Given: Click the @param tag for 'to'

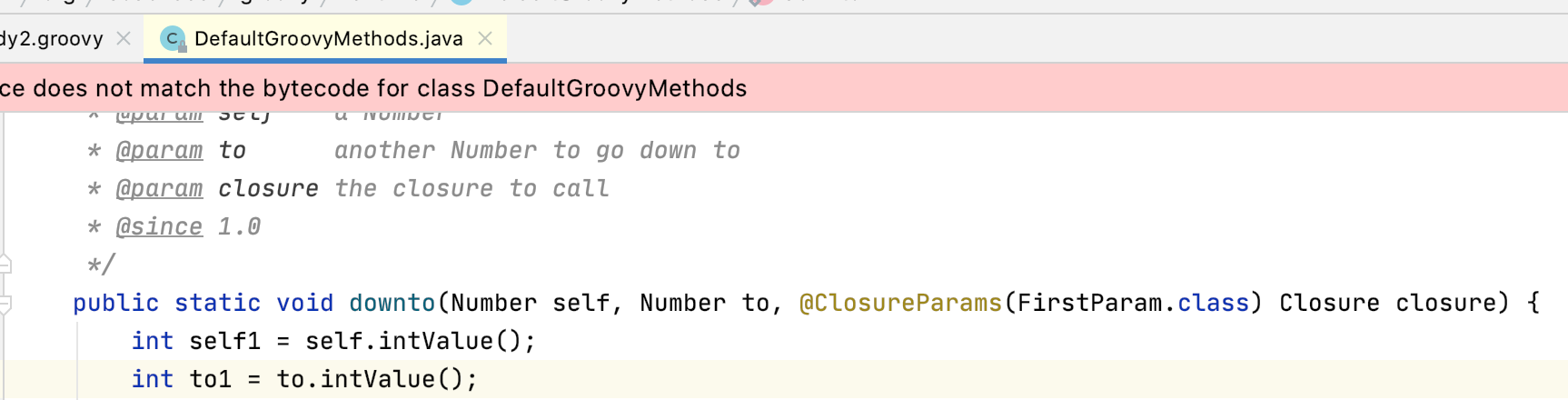Looking at the screenshot, I should click(159, 150).
